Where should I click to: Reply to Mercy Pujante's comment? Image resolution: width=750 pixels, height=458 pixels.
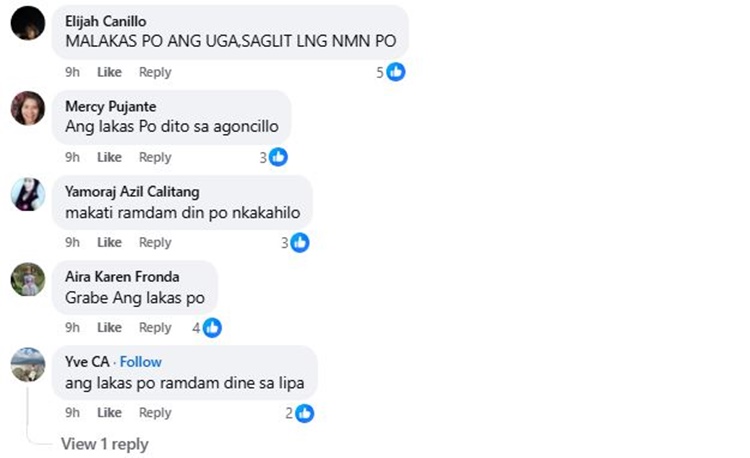point(155,157)
